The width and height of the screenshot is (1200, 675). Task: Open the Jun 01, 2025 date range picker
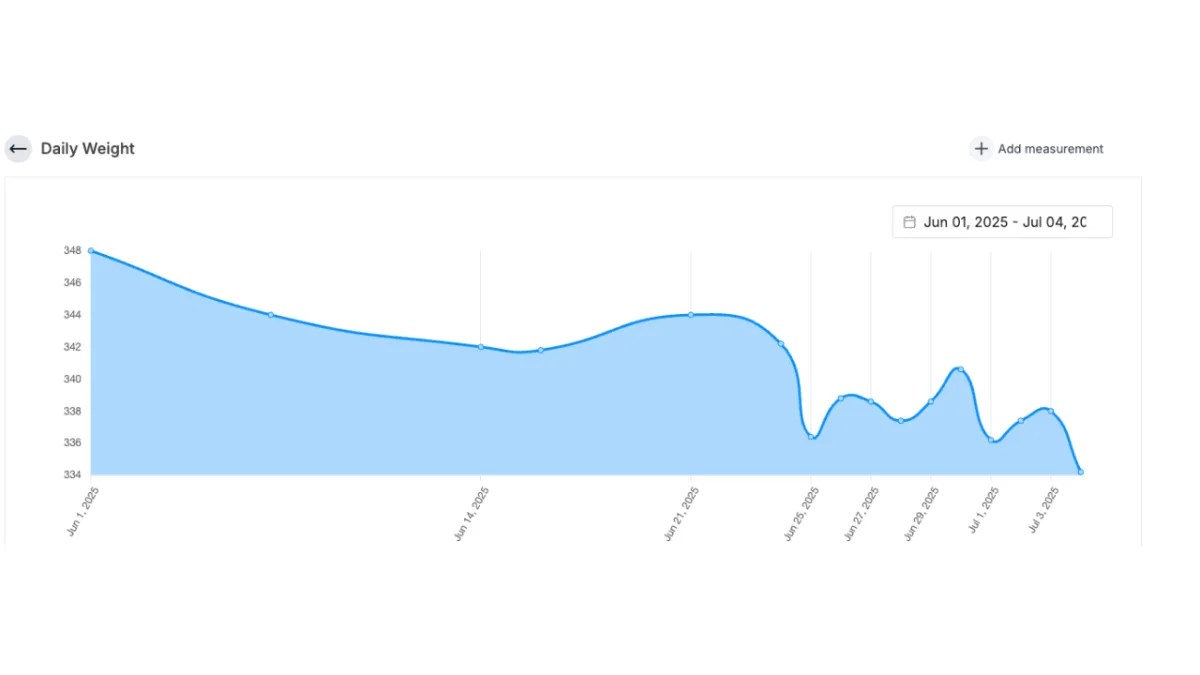tap(1002, 222)
